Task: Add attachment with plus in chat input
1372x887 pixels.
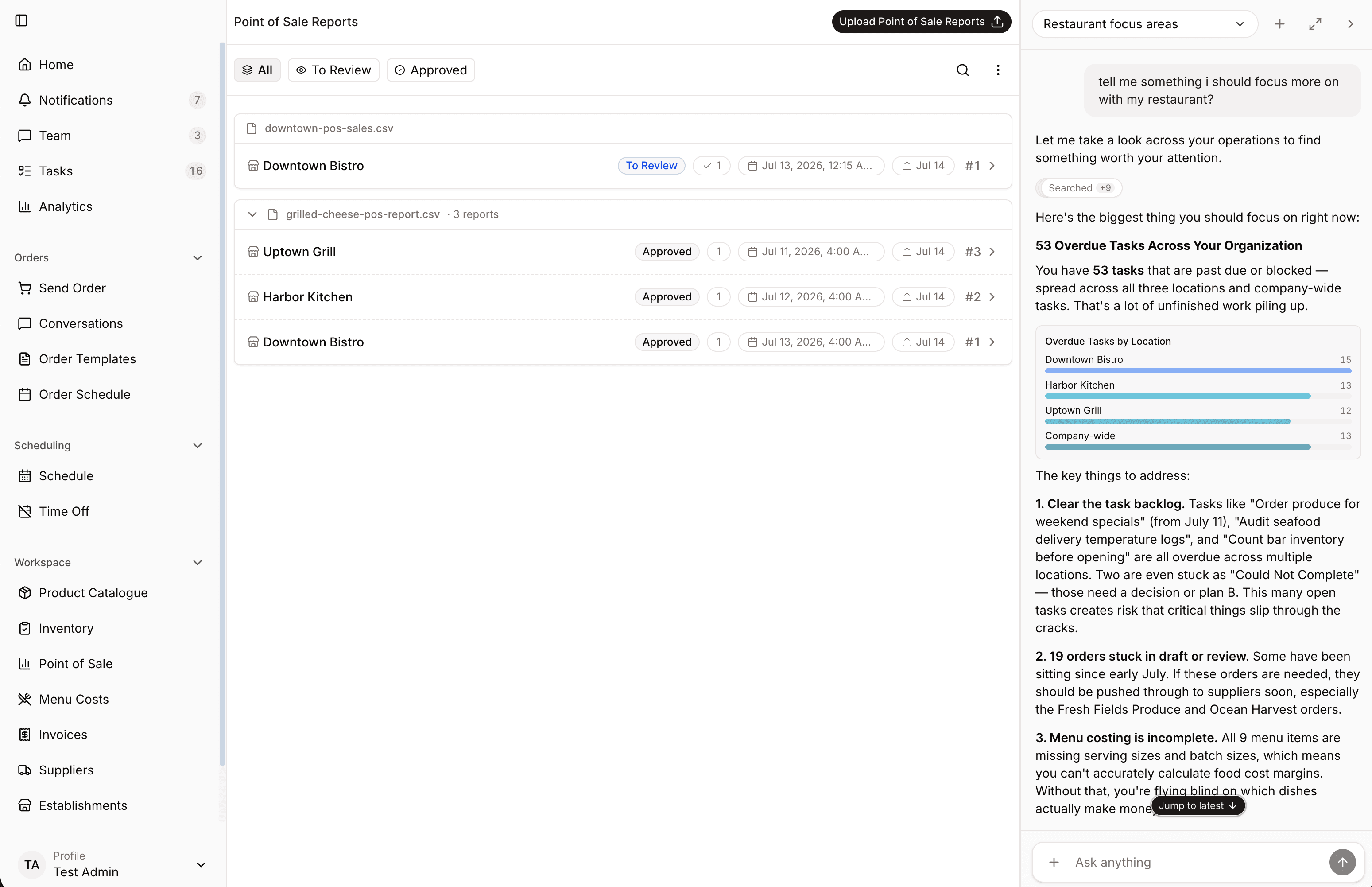Action: click(x=1054, y=862)
